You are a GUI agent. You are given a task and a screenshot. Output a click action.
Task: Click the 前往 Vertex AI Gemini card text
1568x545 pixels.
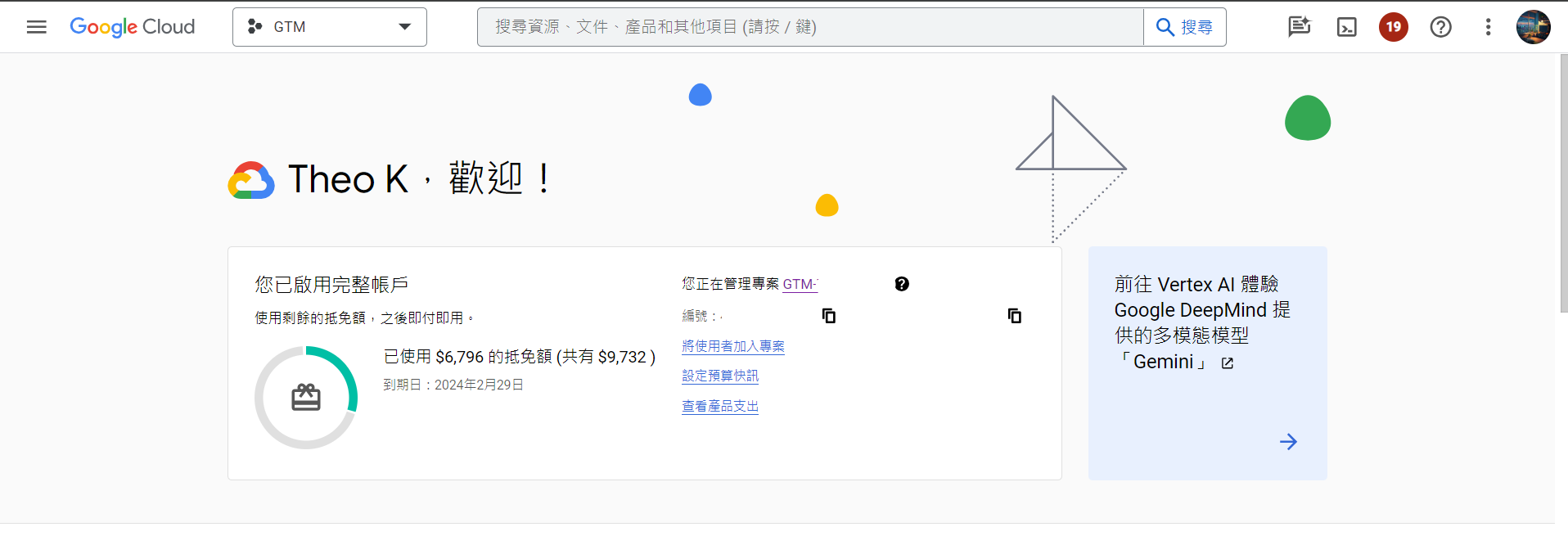pos(1202,322)
